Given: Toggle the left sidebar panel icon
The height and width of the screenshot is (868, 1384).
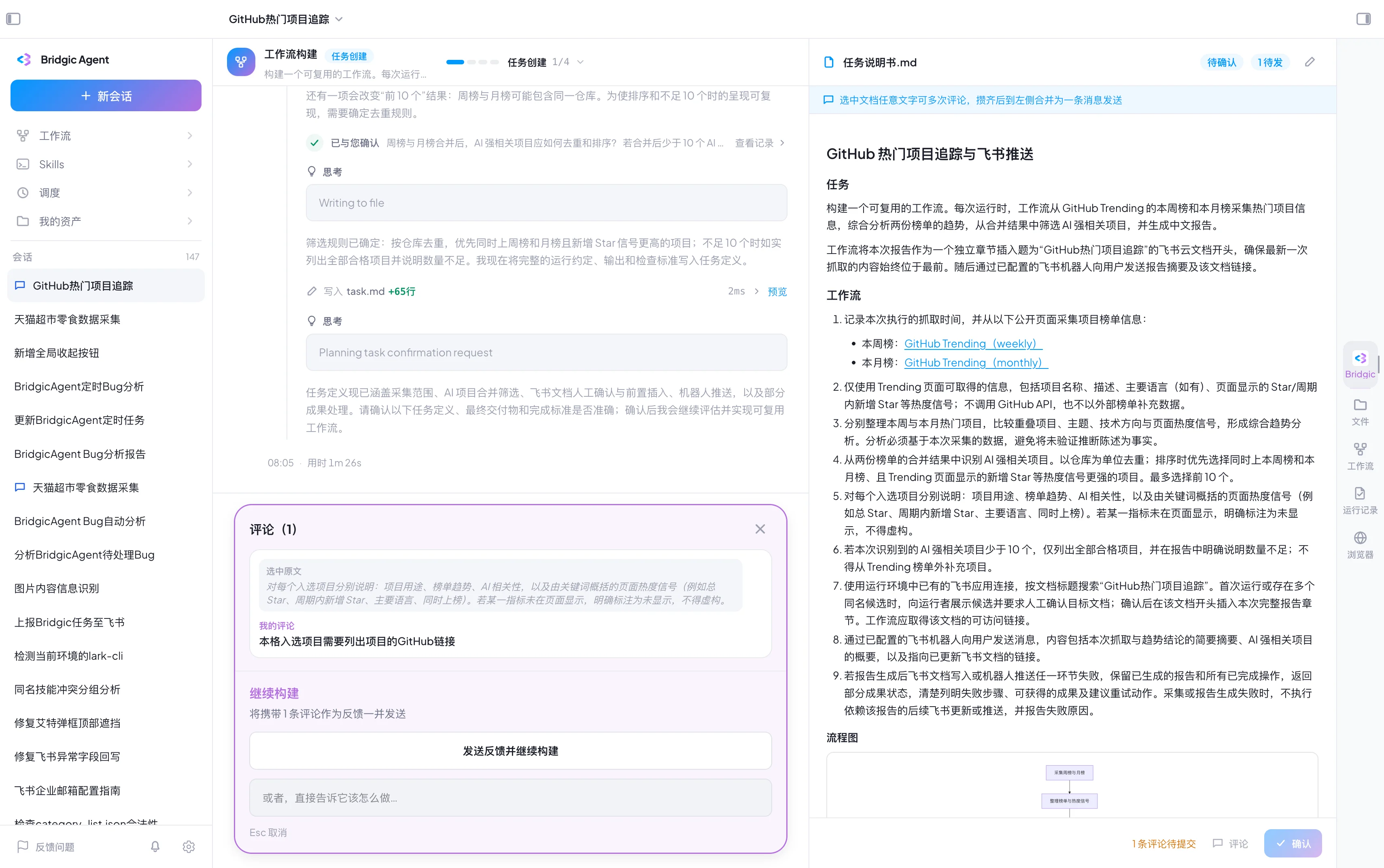Looking at the screenshot, I should coord(13,19).
